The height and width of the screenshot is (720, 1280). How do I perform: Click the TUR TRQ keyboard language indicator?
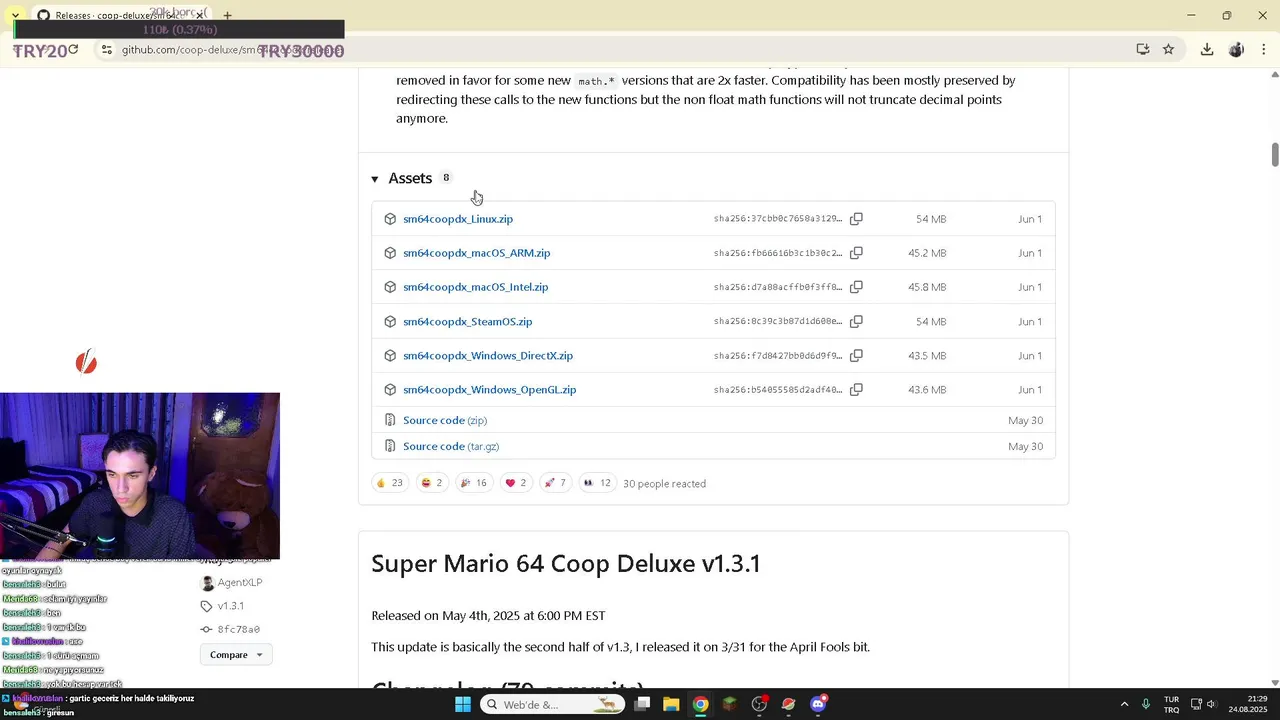[1171, 704]
